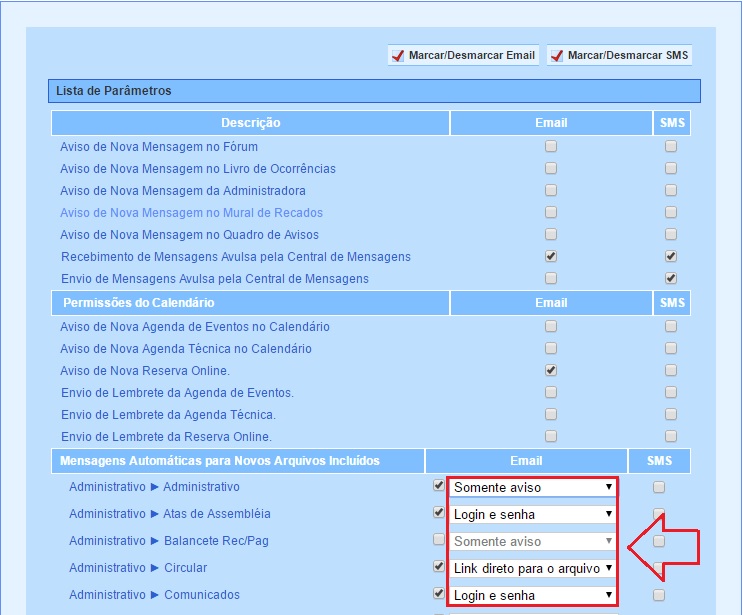Click the Lista de Parâmetros header bar
The height and width of the screenshot is (615, 743).
point(373,91)
